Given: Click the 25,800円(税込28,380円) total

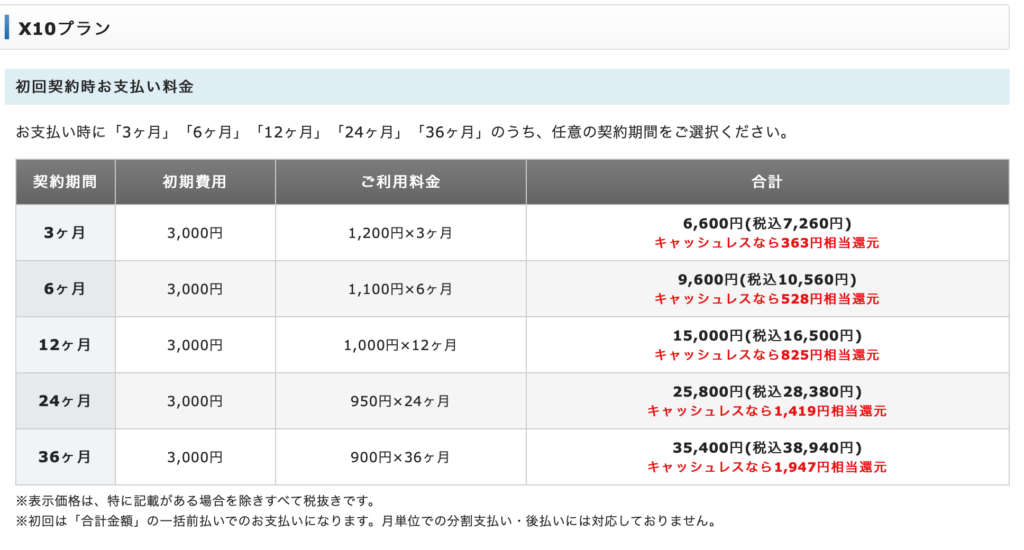Looking at the screenshot, I should [x=767, y=393].
